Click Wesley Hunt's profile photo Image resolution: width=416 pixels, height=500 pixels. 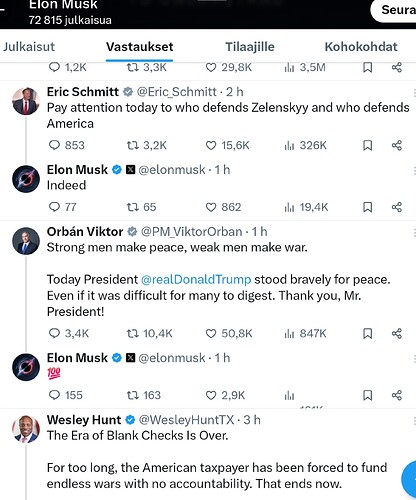point(26,429)
